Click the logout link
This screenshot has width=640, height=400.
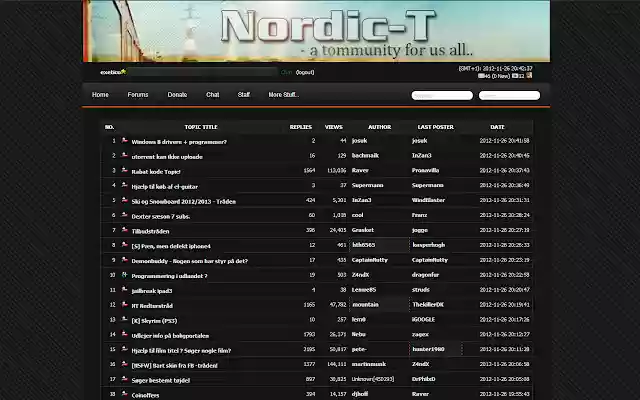pyautogui.click(x=305, y=72)
